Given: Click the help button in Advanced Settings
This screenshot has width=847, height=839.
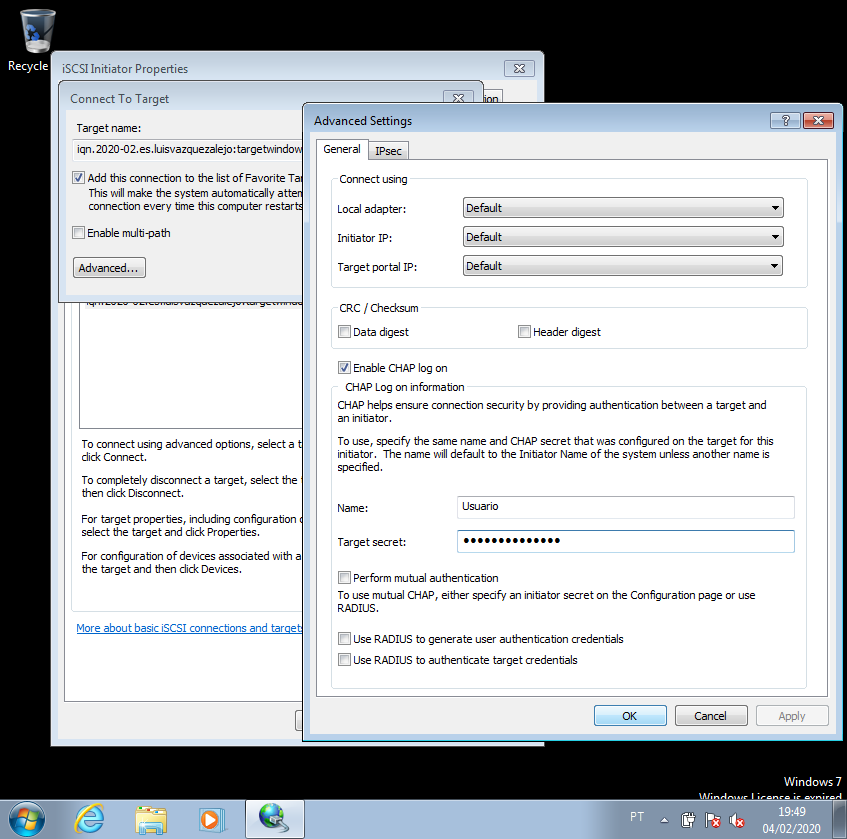Looking at the screenshot, I should pos(783,120).
